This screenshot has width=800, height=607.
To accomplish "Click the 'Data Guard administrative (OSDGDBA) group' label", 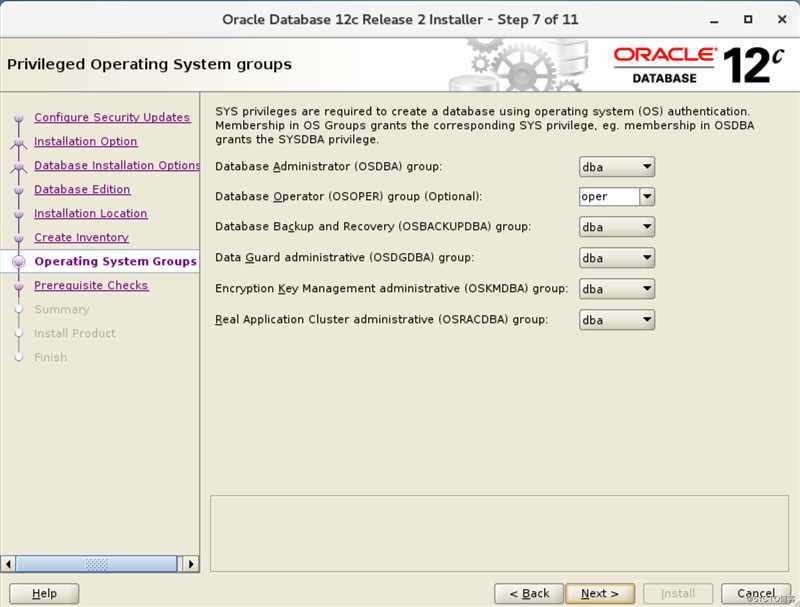I will click(x=344, y=257).
